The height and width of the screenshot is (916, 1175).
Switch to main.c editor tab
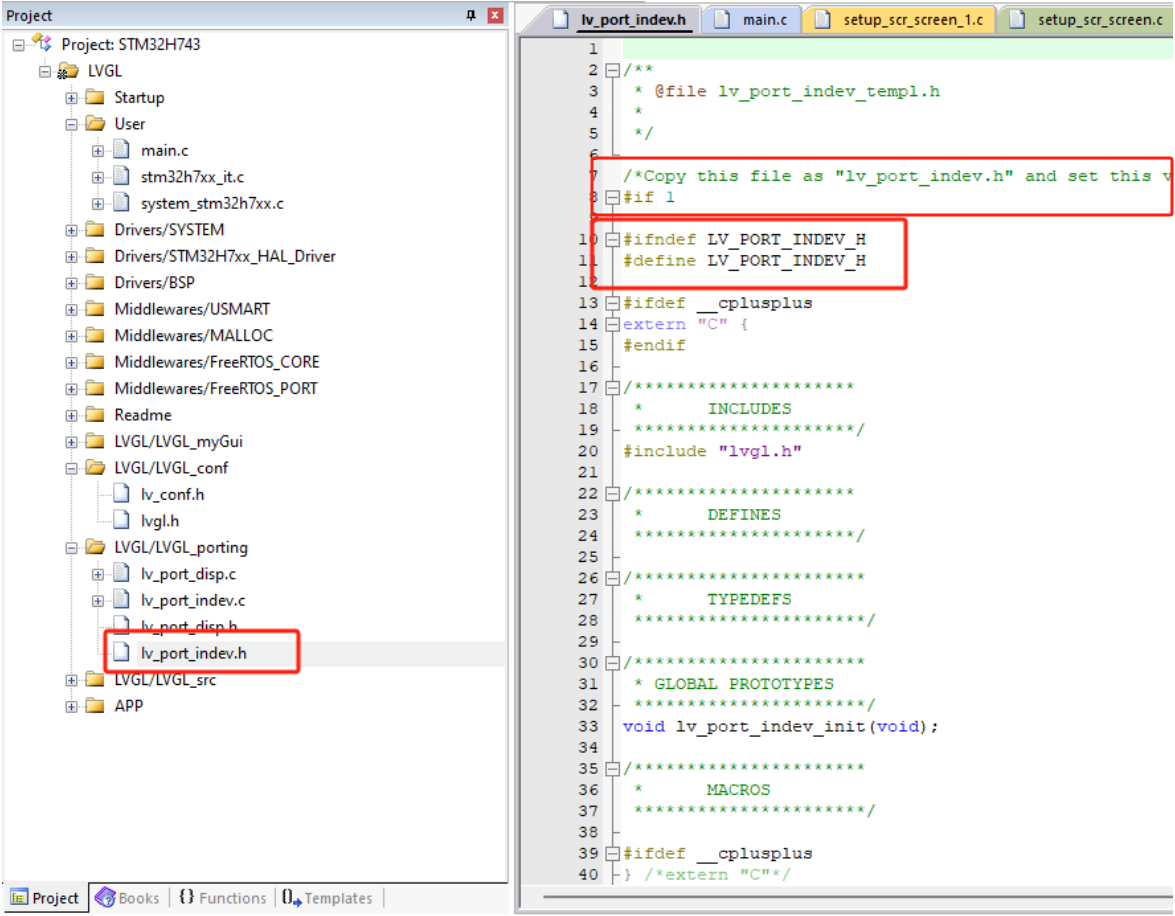pyautogui.click(x=753, y=19)
